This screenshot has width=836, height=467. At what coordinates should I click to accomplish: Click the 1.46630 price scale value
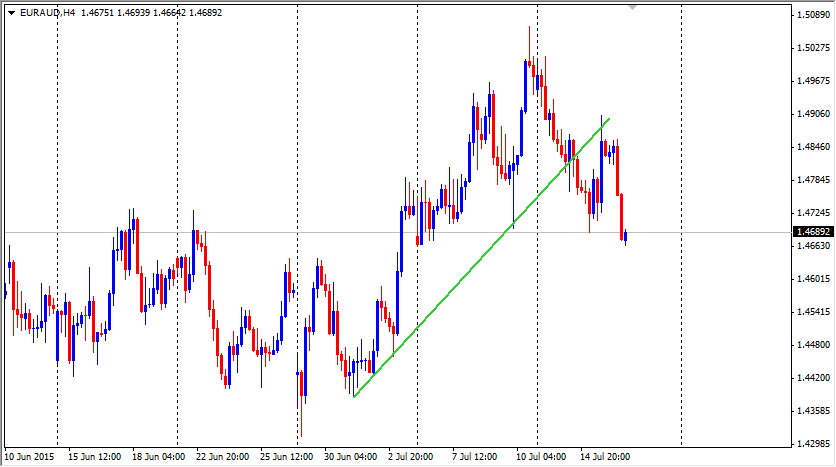pos(814,246)
